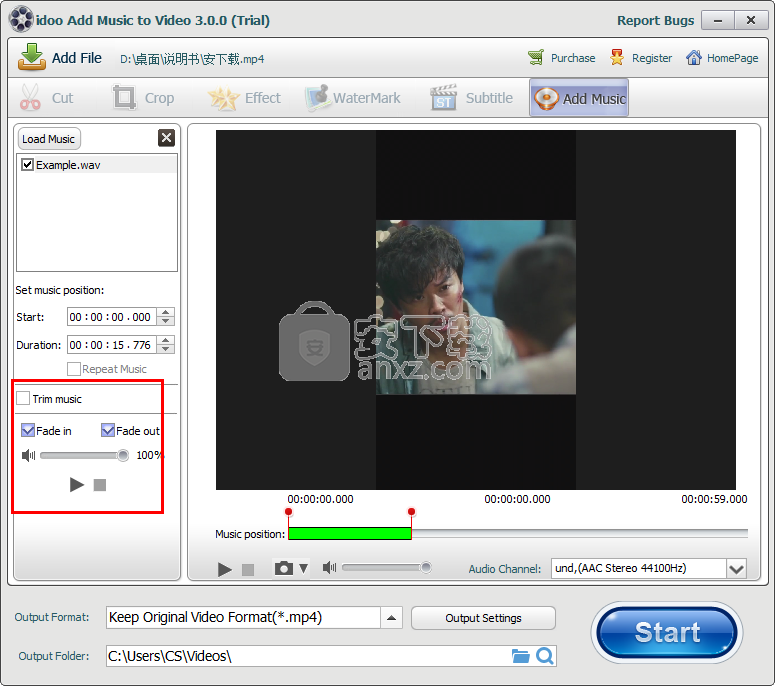The height and width of the screenshot is (686, 775).
Task: Take a snapshot with the camera icon
Action: pyautogui.click(x=284, y=568)
